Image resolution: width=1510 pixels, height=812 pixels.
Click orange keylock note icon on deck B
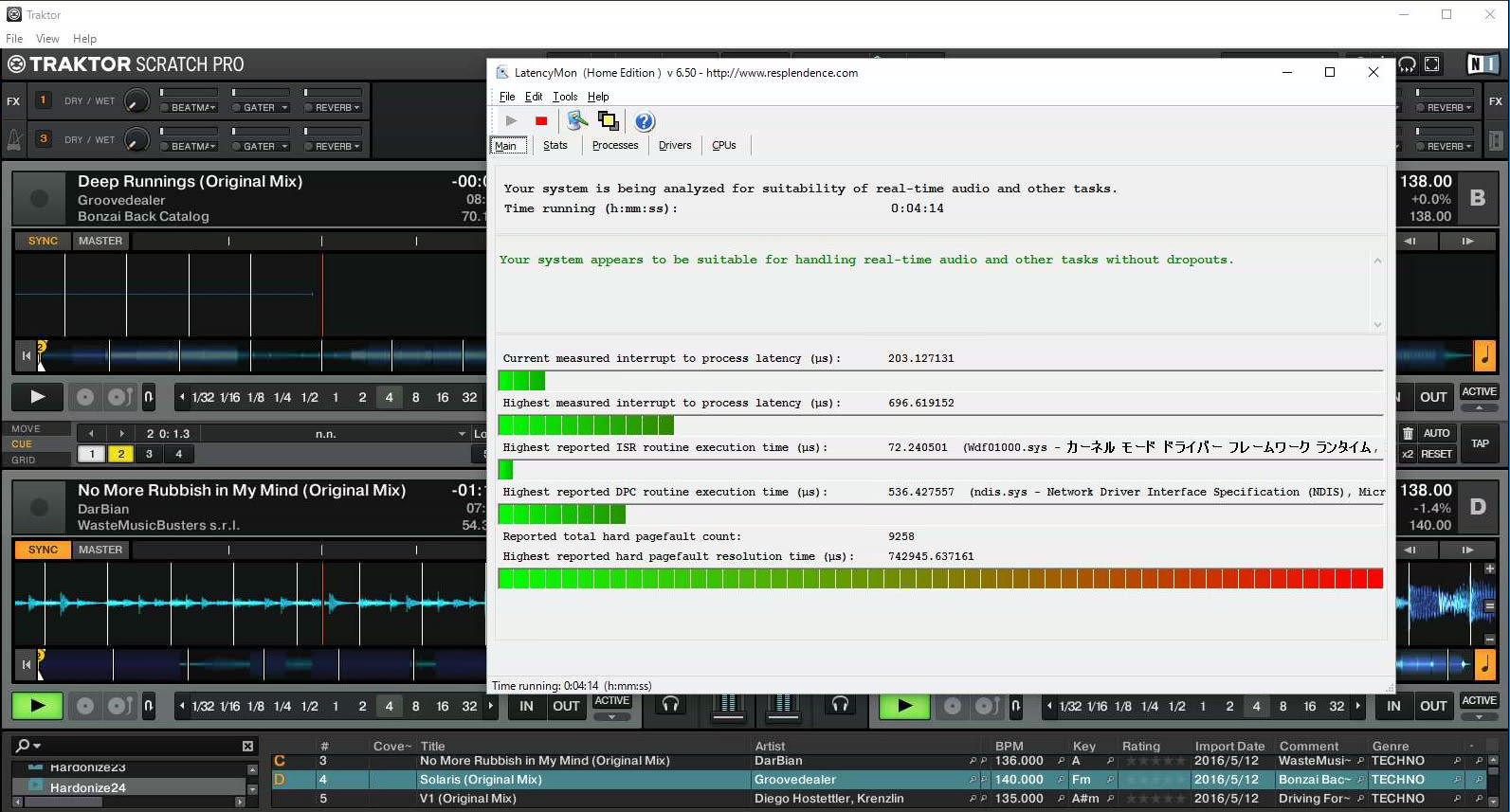pyautogui.click(x=1484, y=355)
